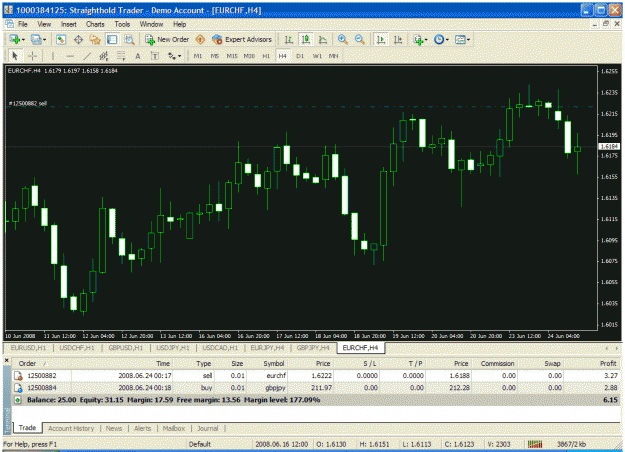
Task: Click the Balance summary row
Action: 316,400
